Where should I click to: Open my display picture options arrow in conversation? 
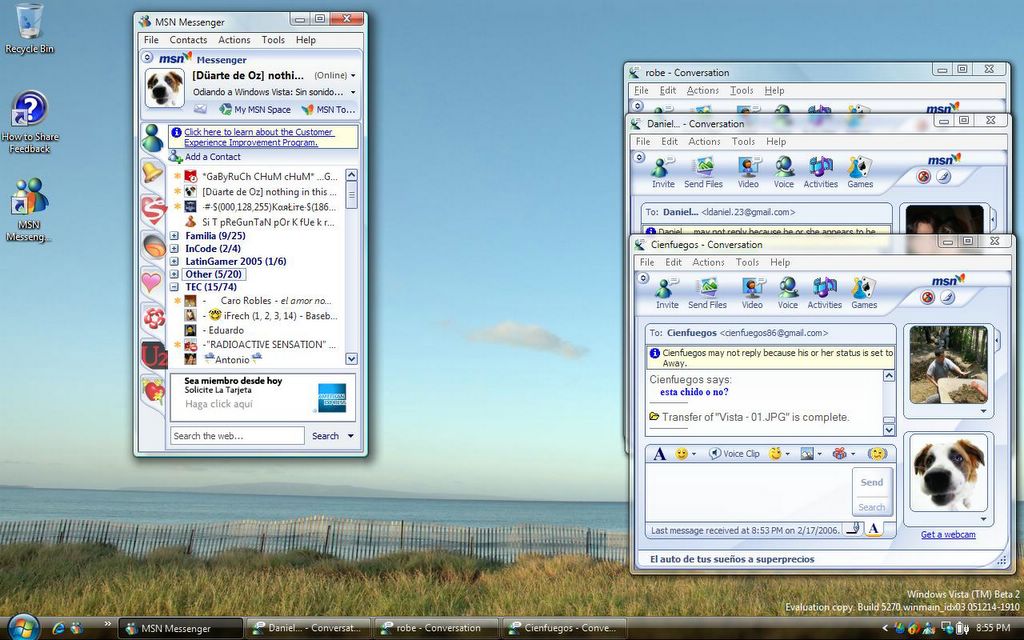[x=984, y=520]
